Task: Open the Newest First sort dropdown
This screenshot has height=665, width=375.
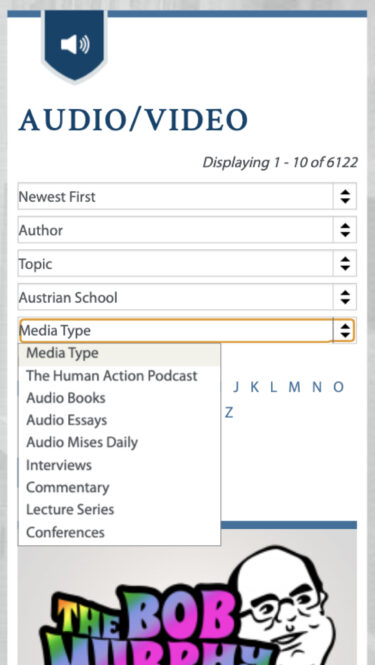Action: point(187,196)
